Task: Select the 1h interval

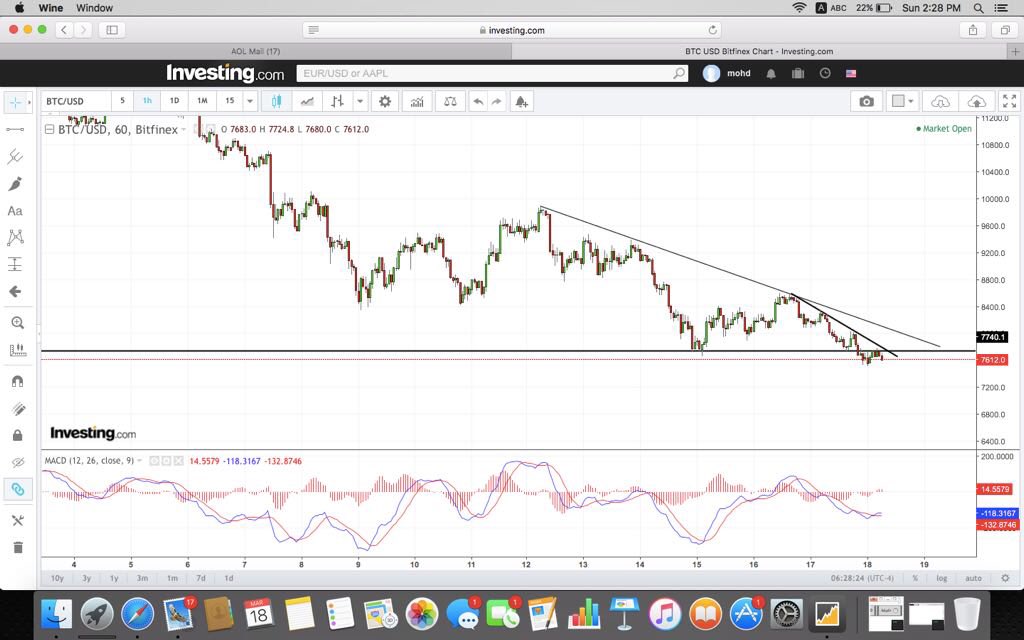Action: coord(148,101)
